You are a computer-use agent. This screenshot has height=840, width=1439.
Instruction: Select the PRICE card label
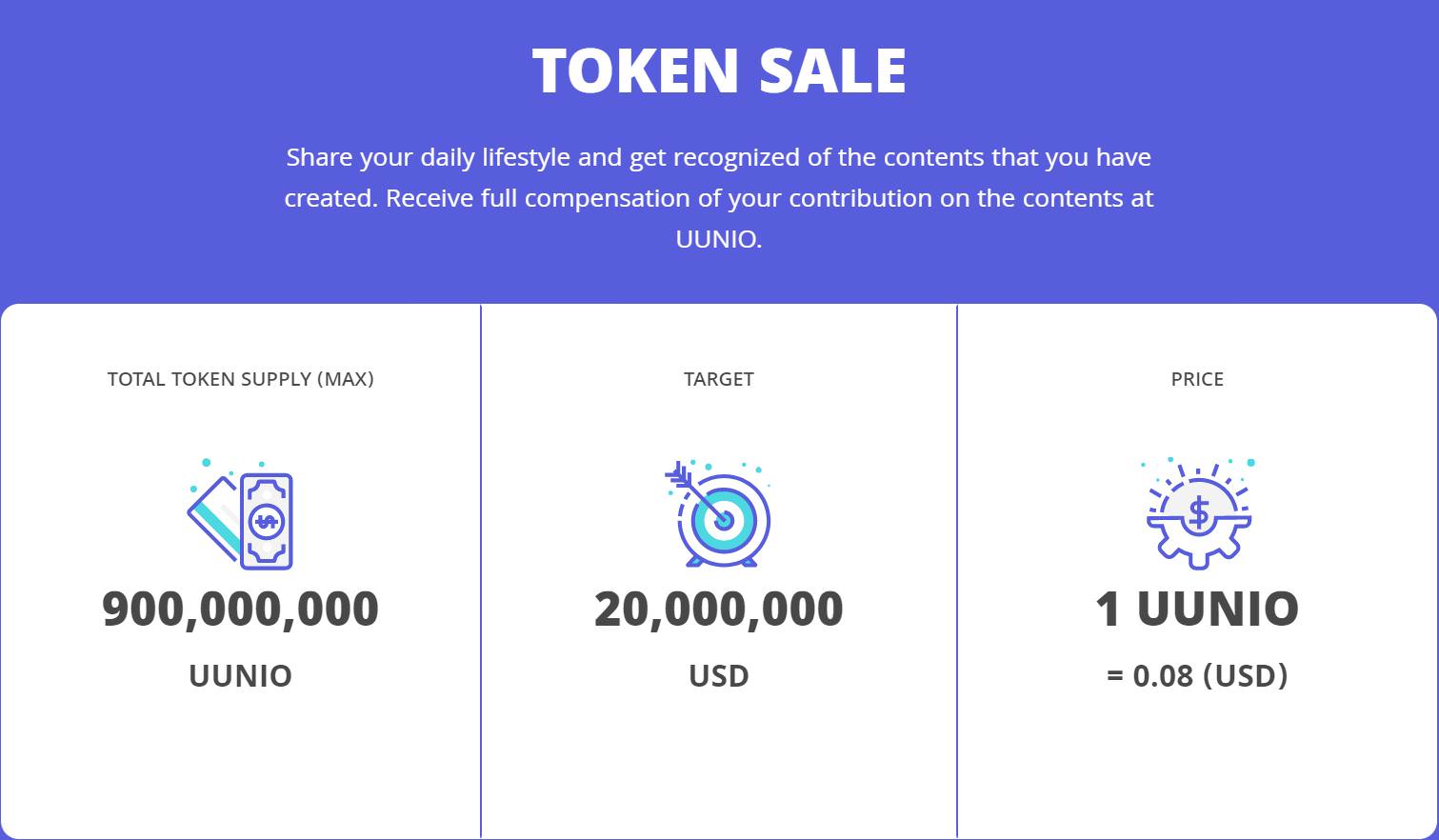click(x=1197, y=379)
